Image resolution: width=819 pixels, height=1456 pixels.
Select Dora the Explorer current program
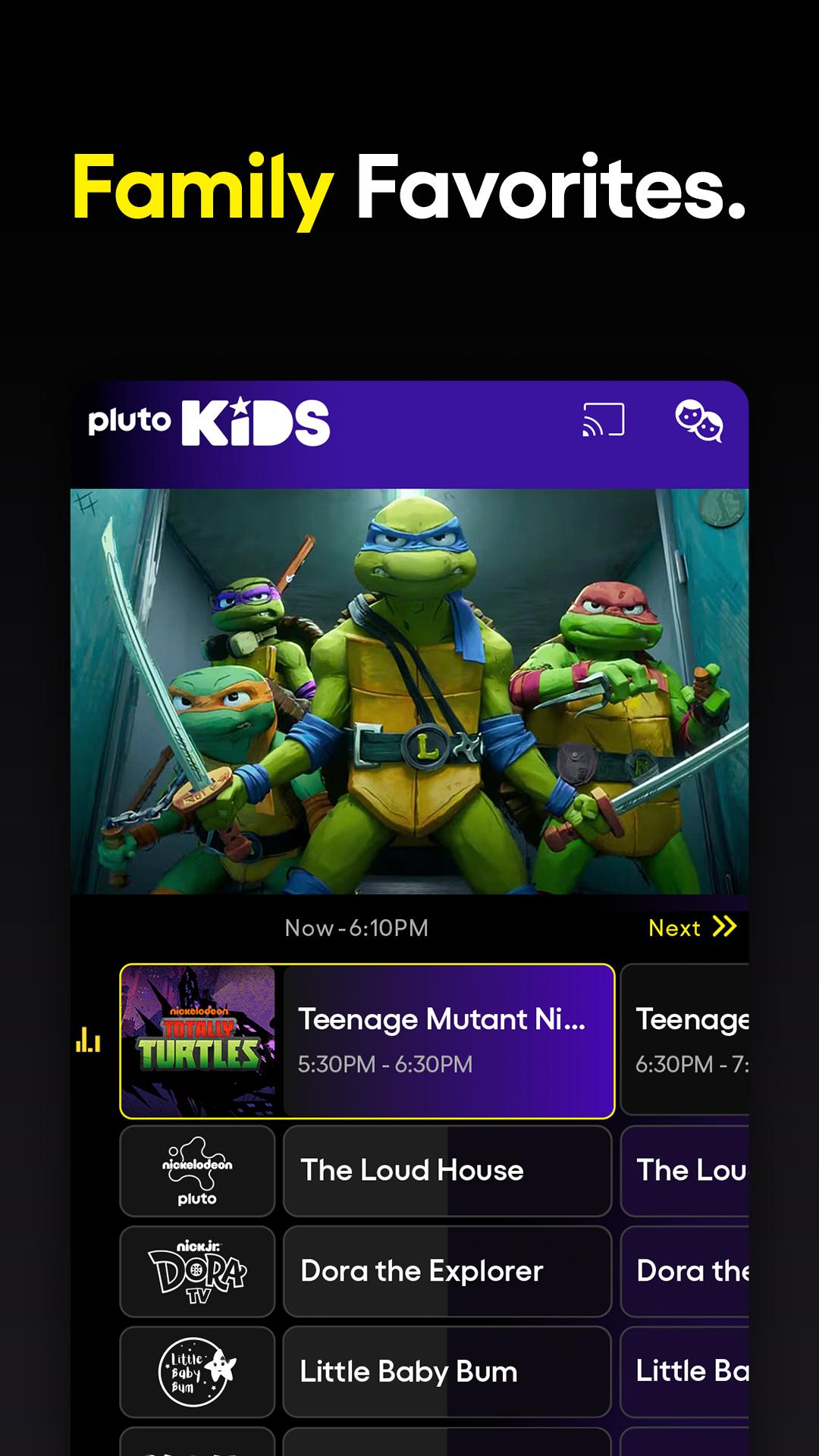(x=447, y=1272)
